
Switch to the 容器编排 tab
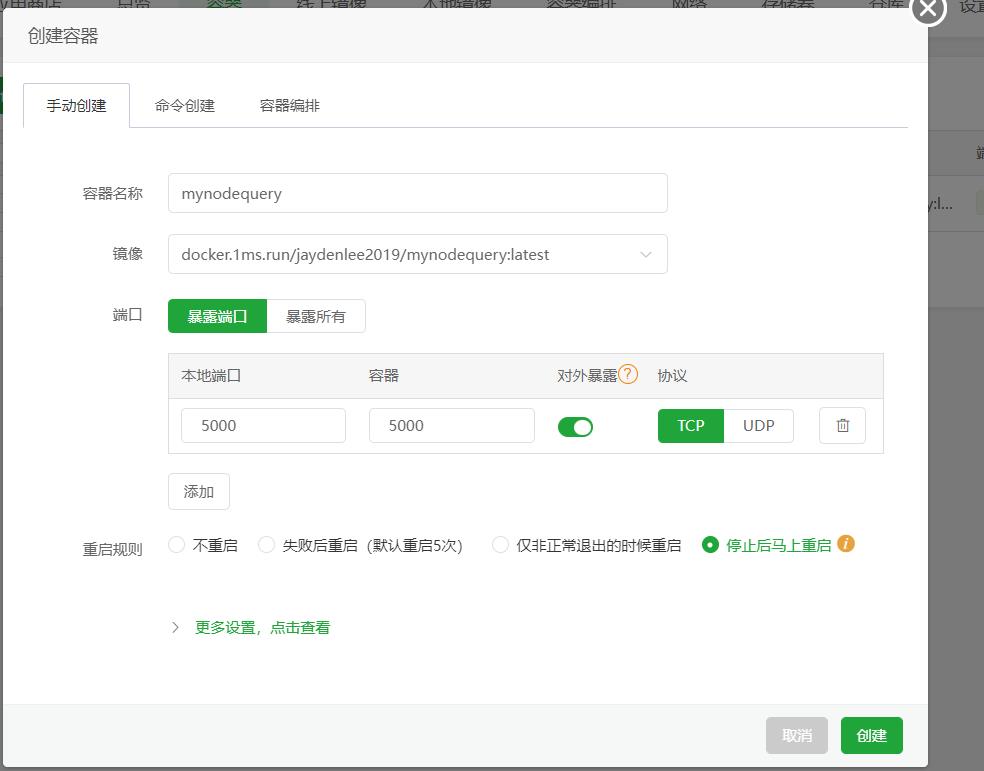tap(290, 105)
